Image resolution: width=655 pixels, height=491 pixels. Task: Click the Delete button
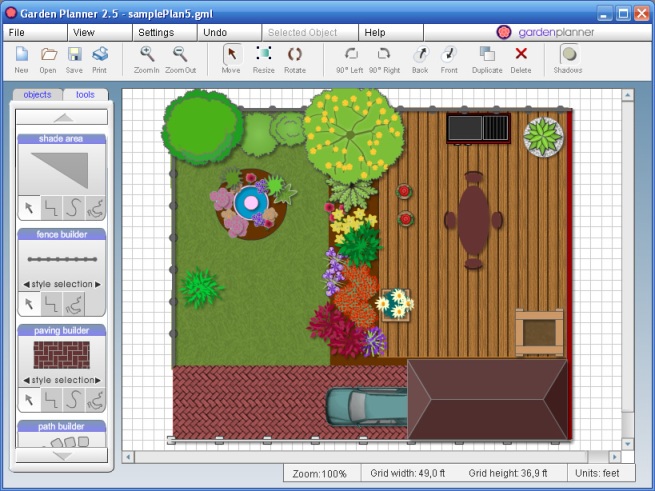521,58
